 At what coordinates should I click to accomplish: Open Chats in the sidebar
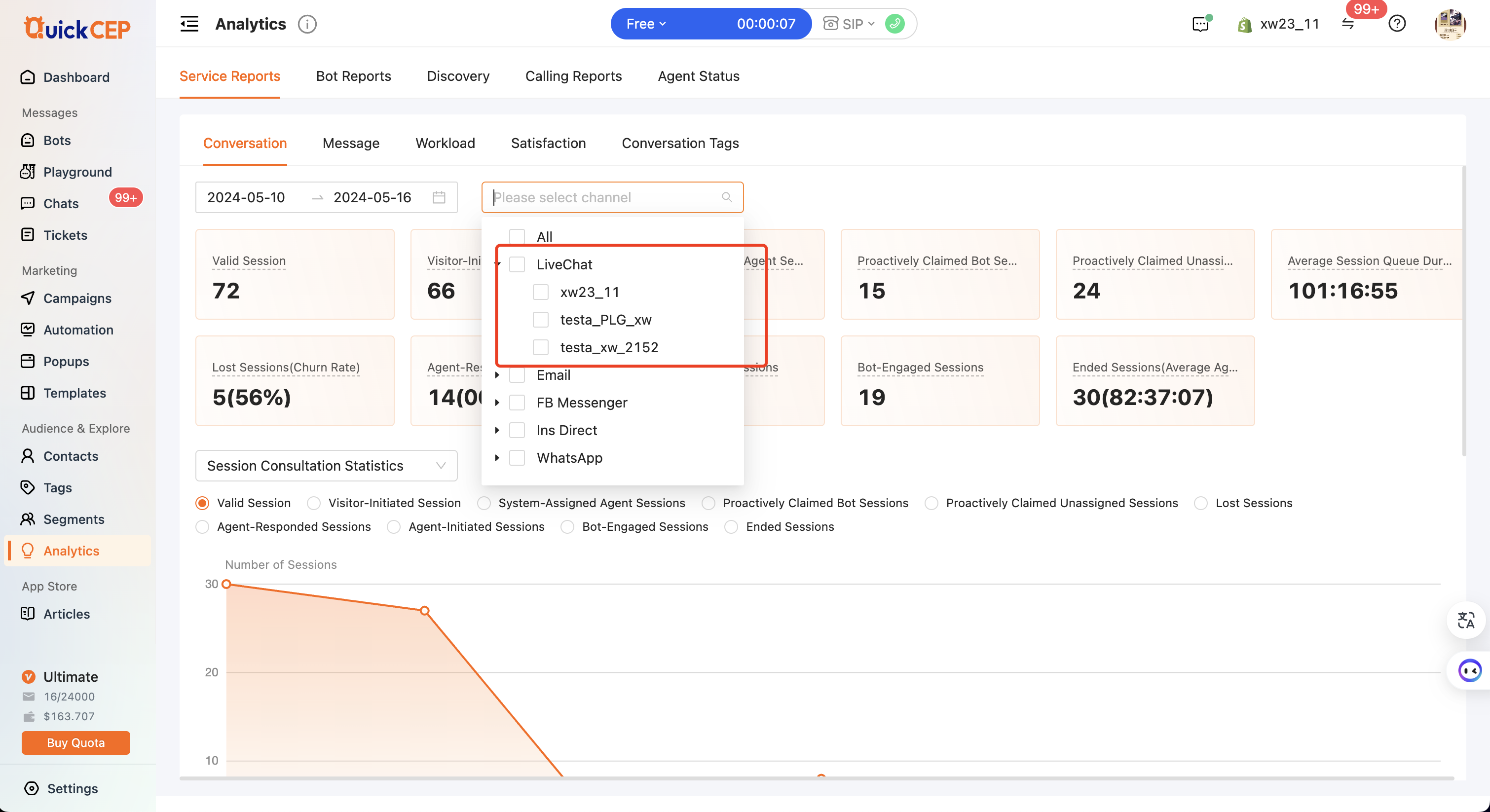pyautogui.click(x=61, y=204)
